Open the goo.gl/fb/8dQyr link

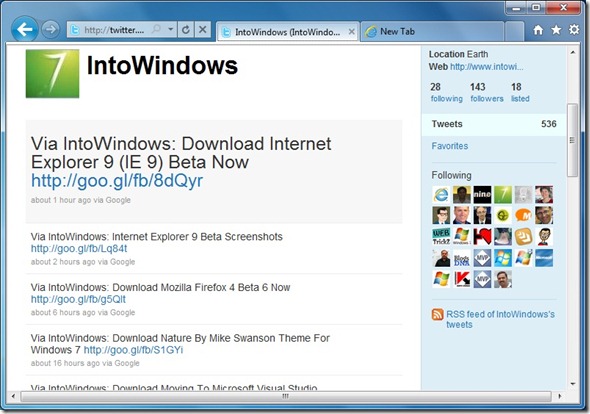[x=117, y=180]
